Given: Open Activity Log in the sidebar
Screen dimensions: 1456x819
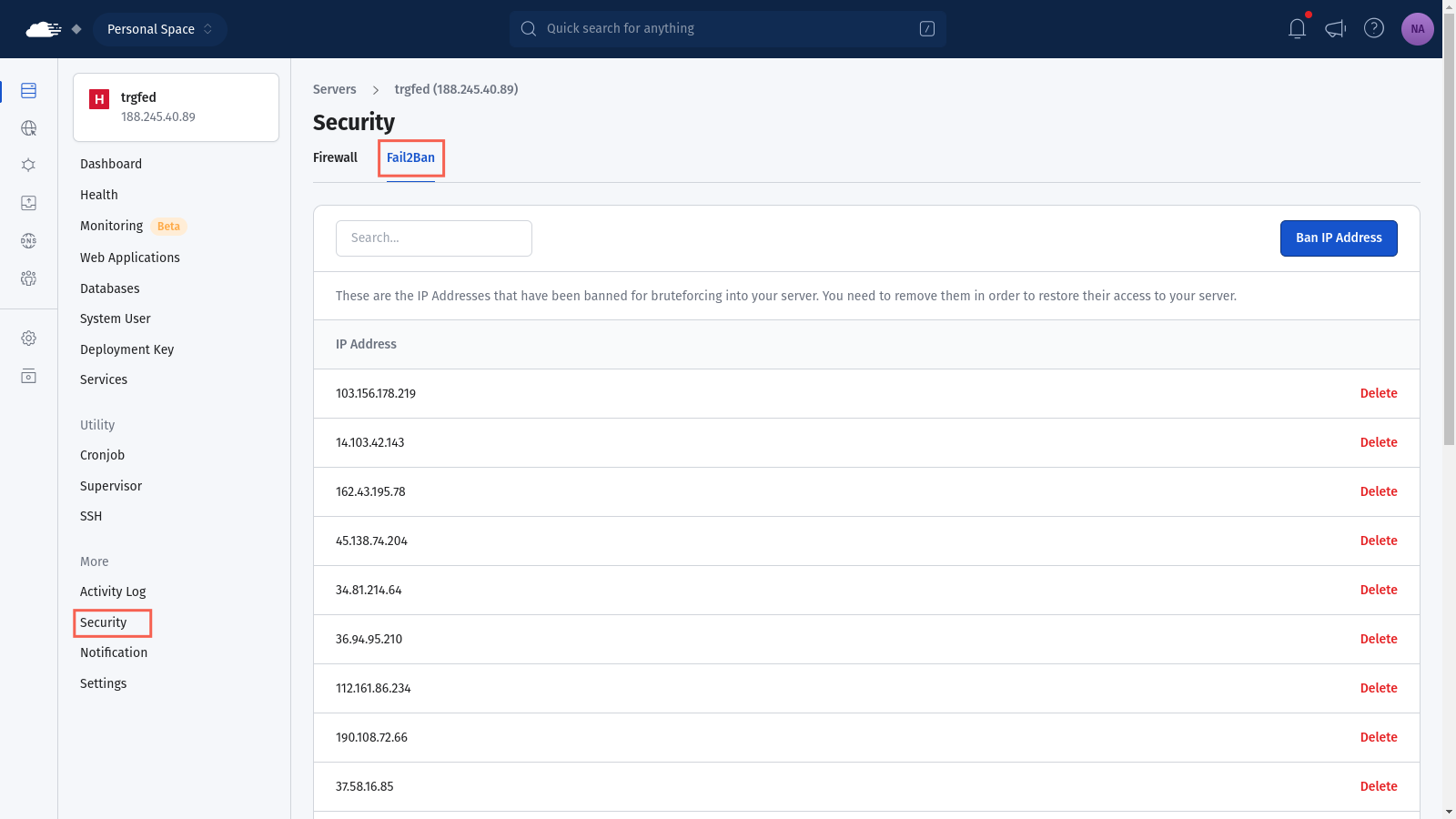Looking at the screenshot, I should point(113,591).
